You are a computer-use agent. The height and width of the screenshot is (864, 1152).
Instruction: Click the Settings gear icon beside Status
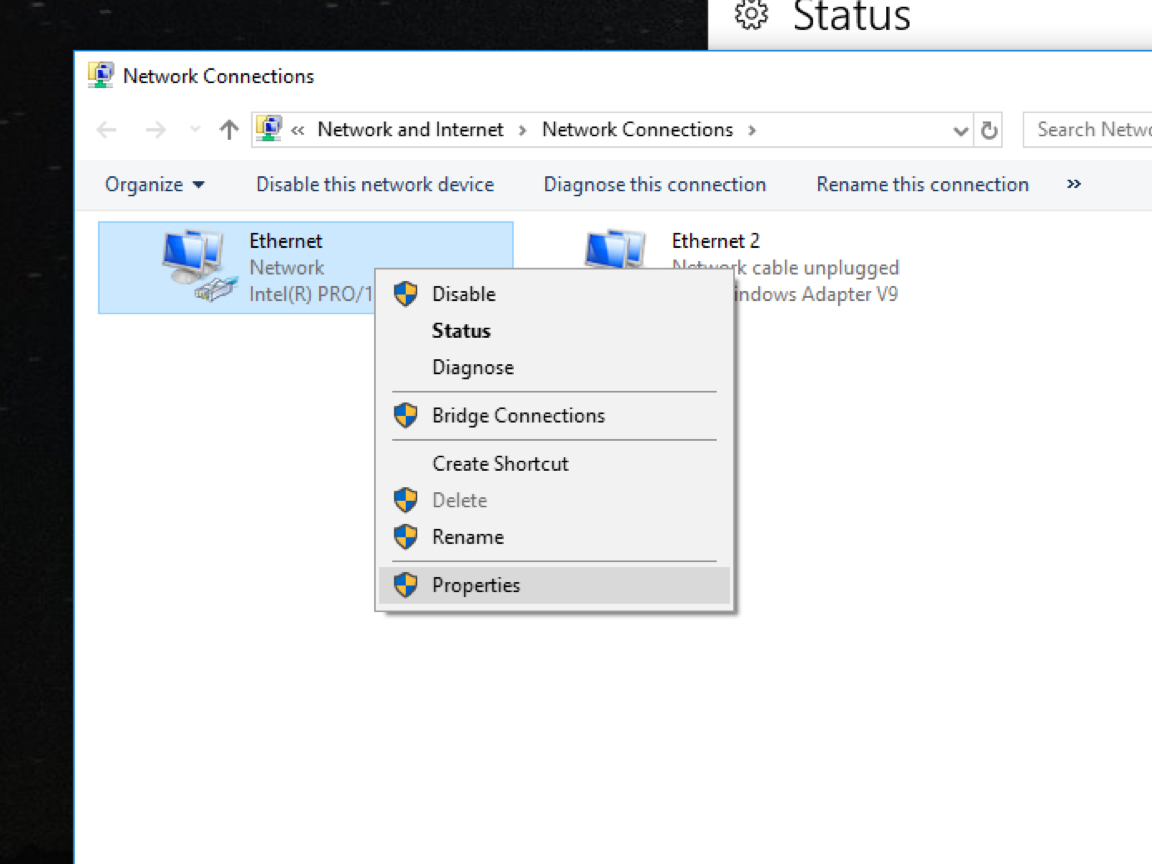pos(751,14)
